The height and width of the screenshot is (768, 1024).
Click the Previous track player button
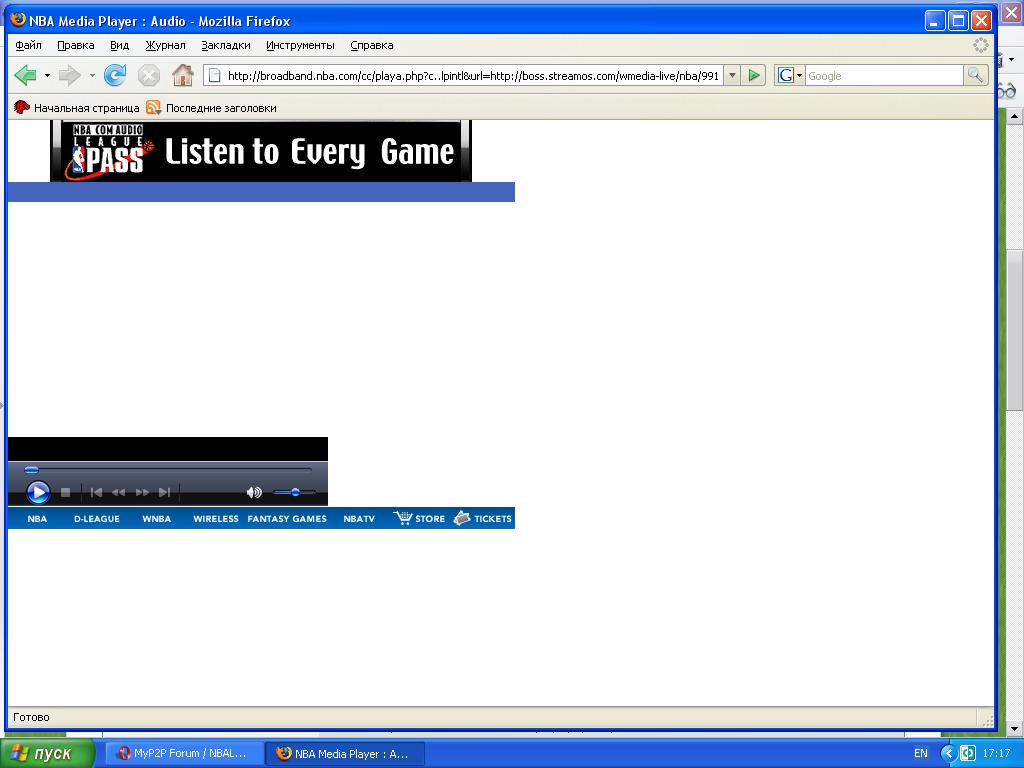pos(96,492)
